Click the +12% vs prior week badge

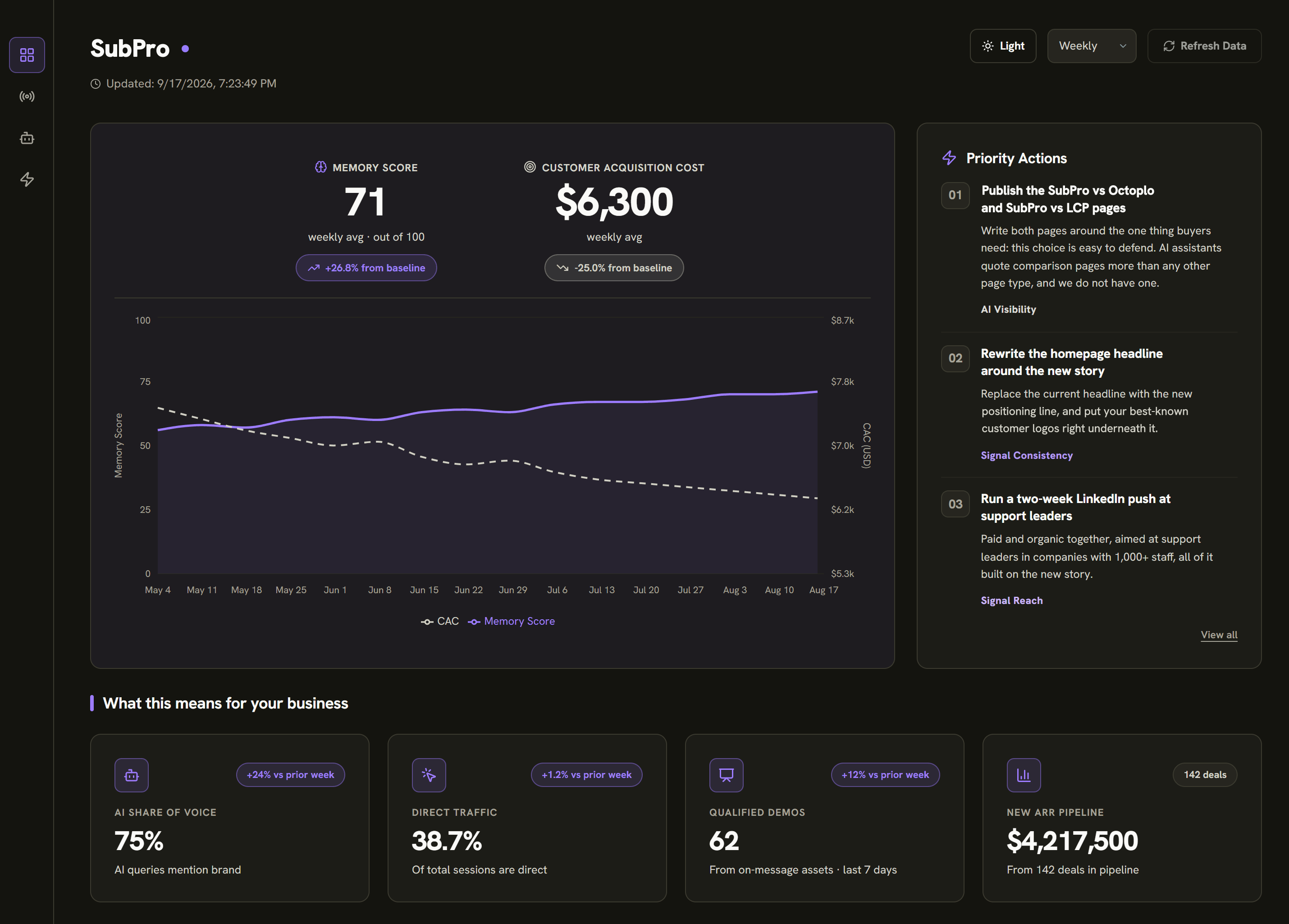point(885,774)
